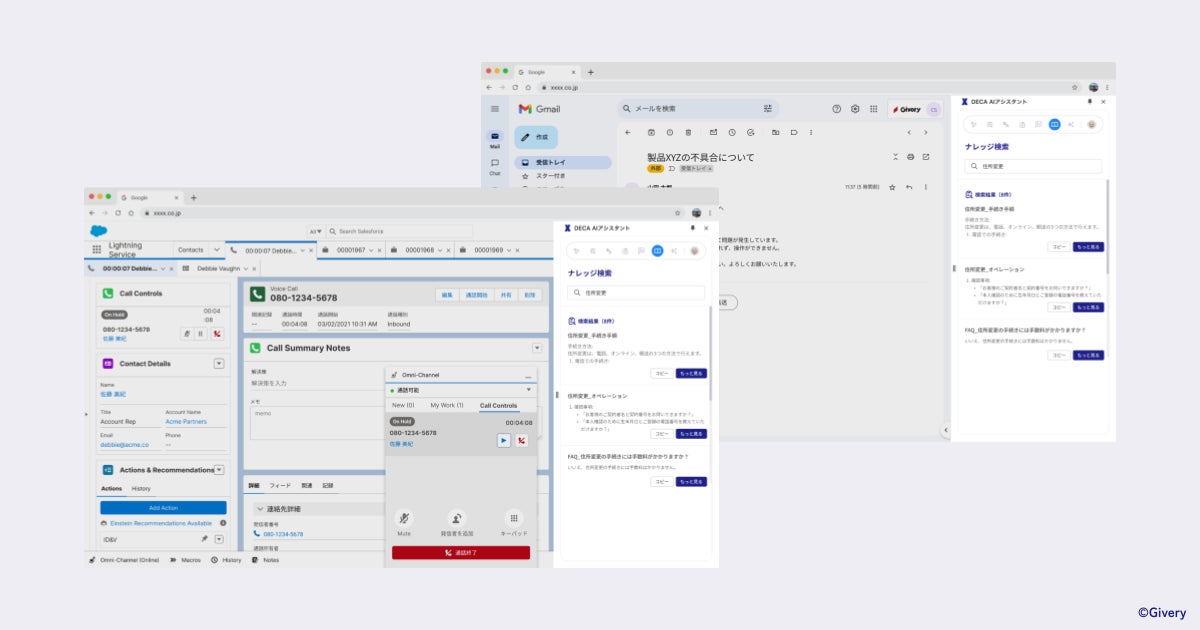
Task: Select the highlighted knowledge search icon in Gmail DECA toolbar
Action: pyautogui.click(x=1054, y=124)
